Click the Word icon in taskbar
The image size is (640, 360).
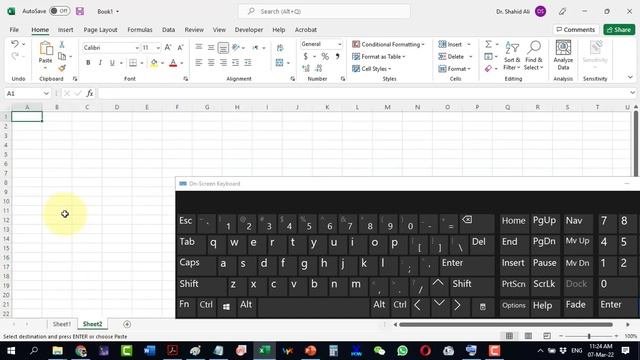149,351
